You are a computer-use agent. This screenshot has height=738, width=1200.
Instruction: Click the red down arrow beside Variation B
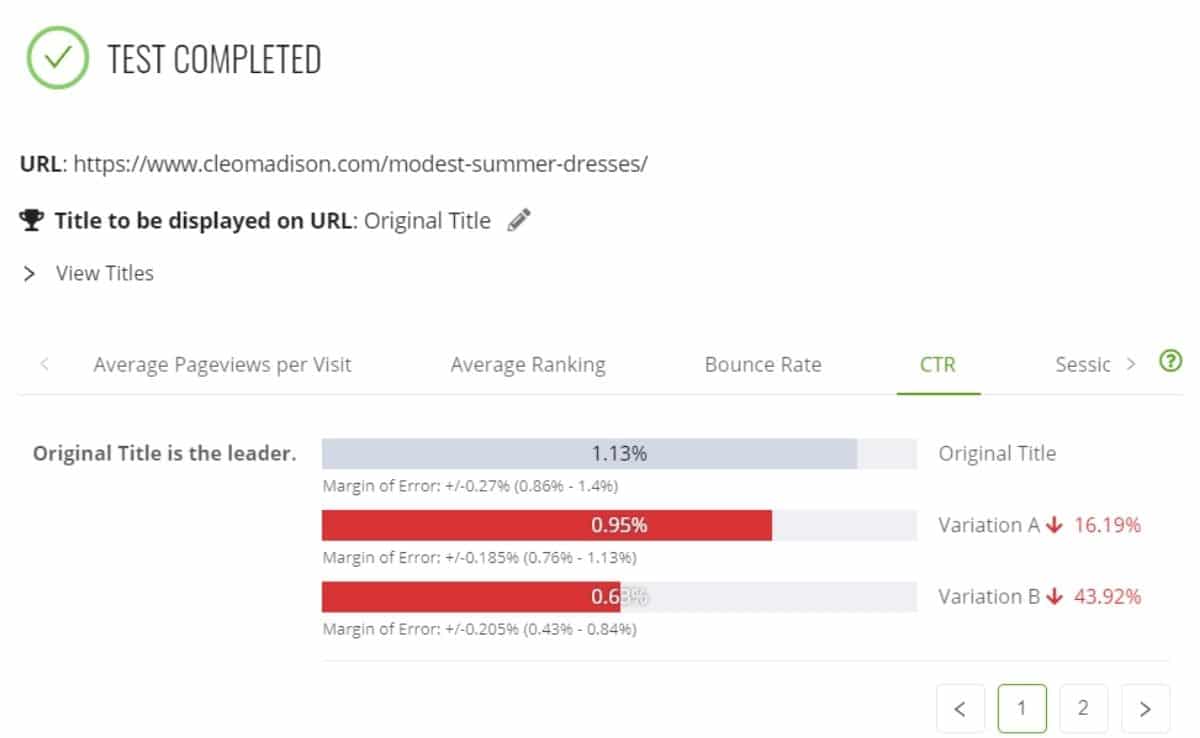(1054, 597)
